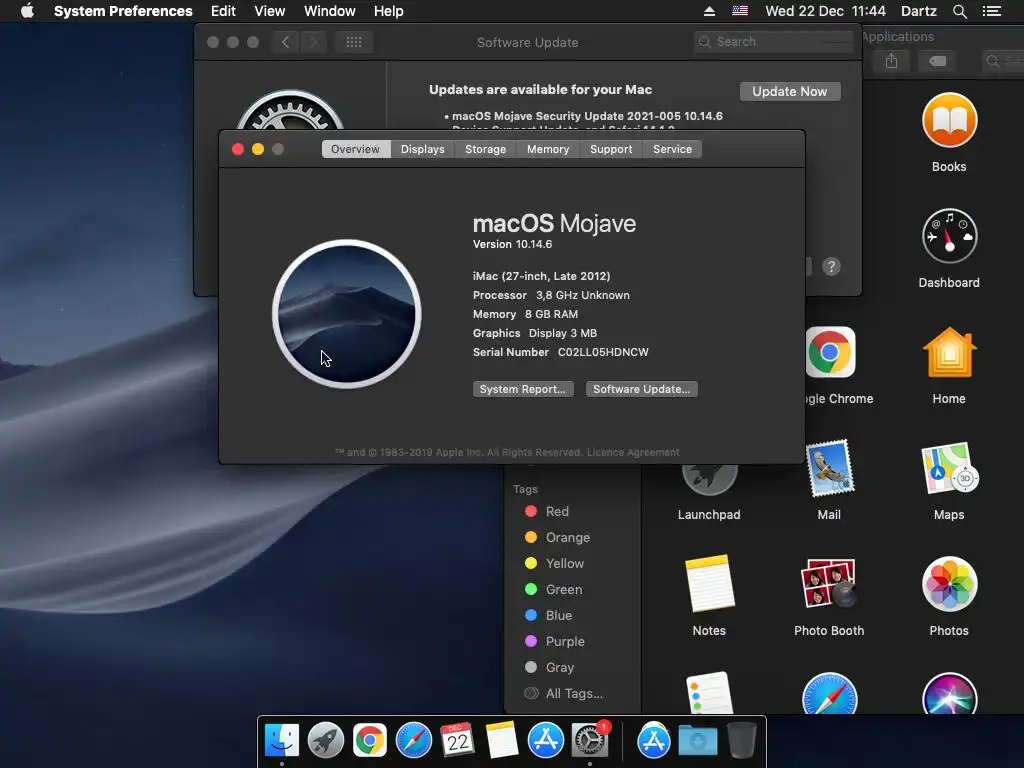1024x768 pixels.
Task: Click the Software Update button
Action: coord(641,389)
